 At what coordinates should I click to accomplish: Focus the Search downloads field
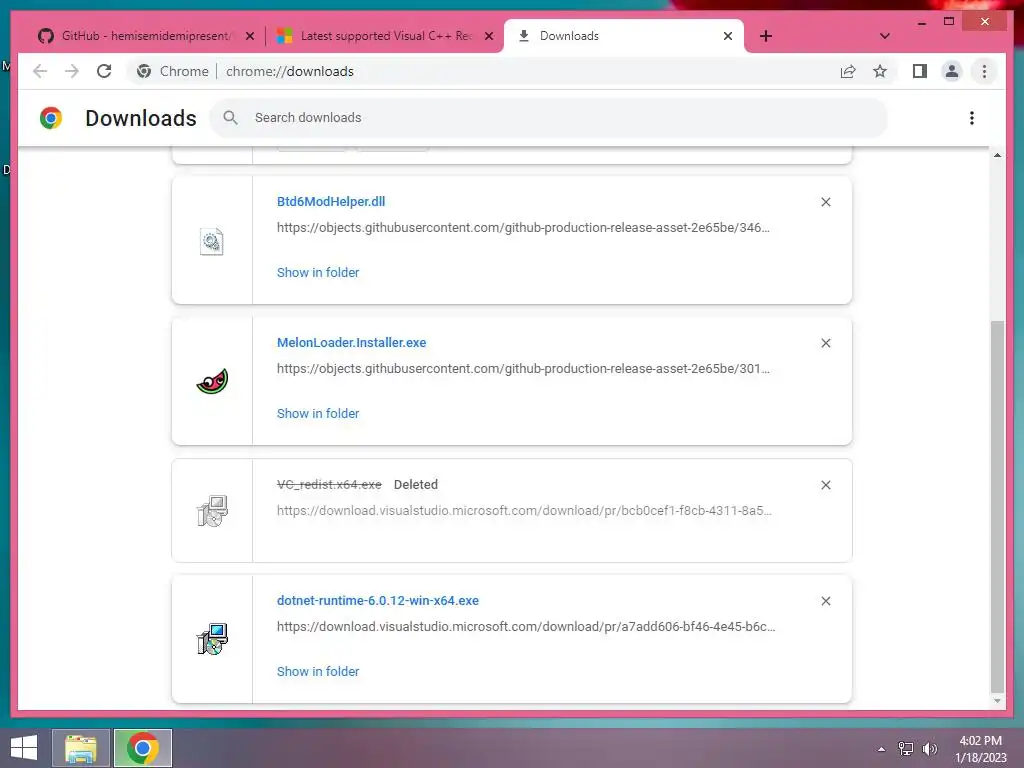(x=549, y=118)
